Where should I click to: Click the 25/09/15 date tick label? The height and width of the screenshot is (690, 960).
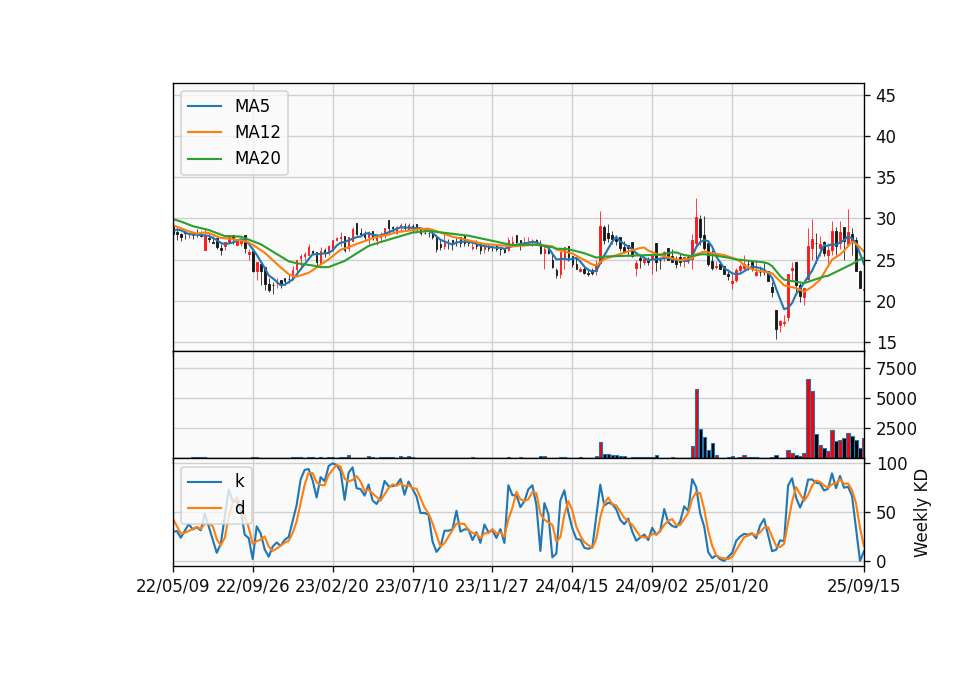click(x=864, y=586)
